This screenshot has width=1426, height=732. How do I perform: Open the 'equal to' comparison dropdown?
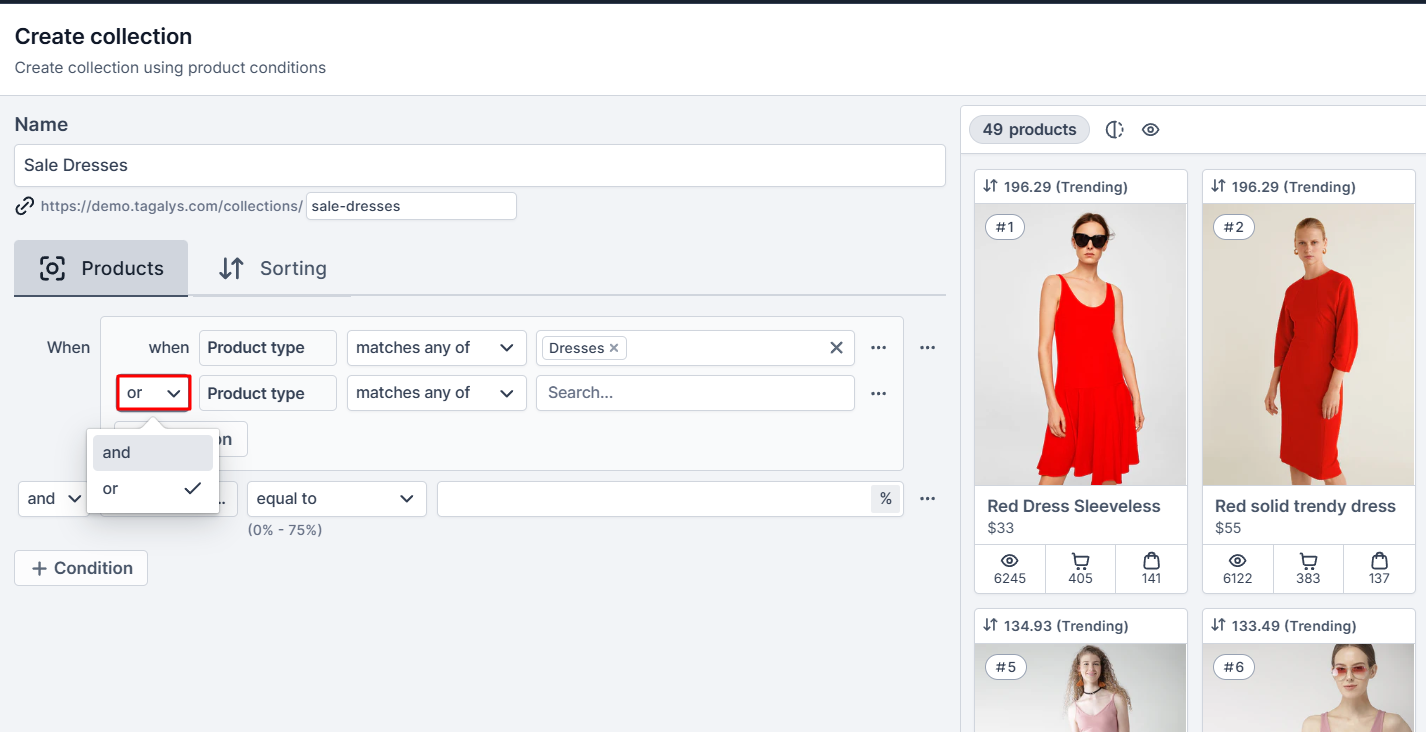pyautogui.click(x=337, y=499)
